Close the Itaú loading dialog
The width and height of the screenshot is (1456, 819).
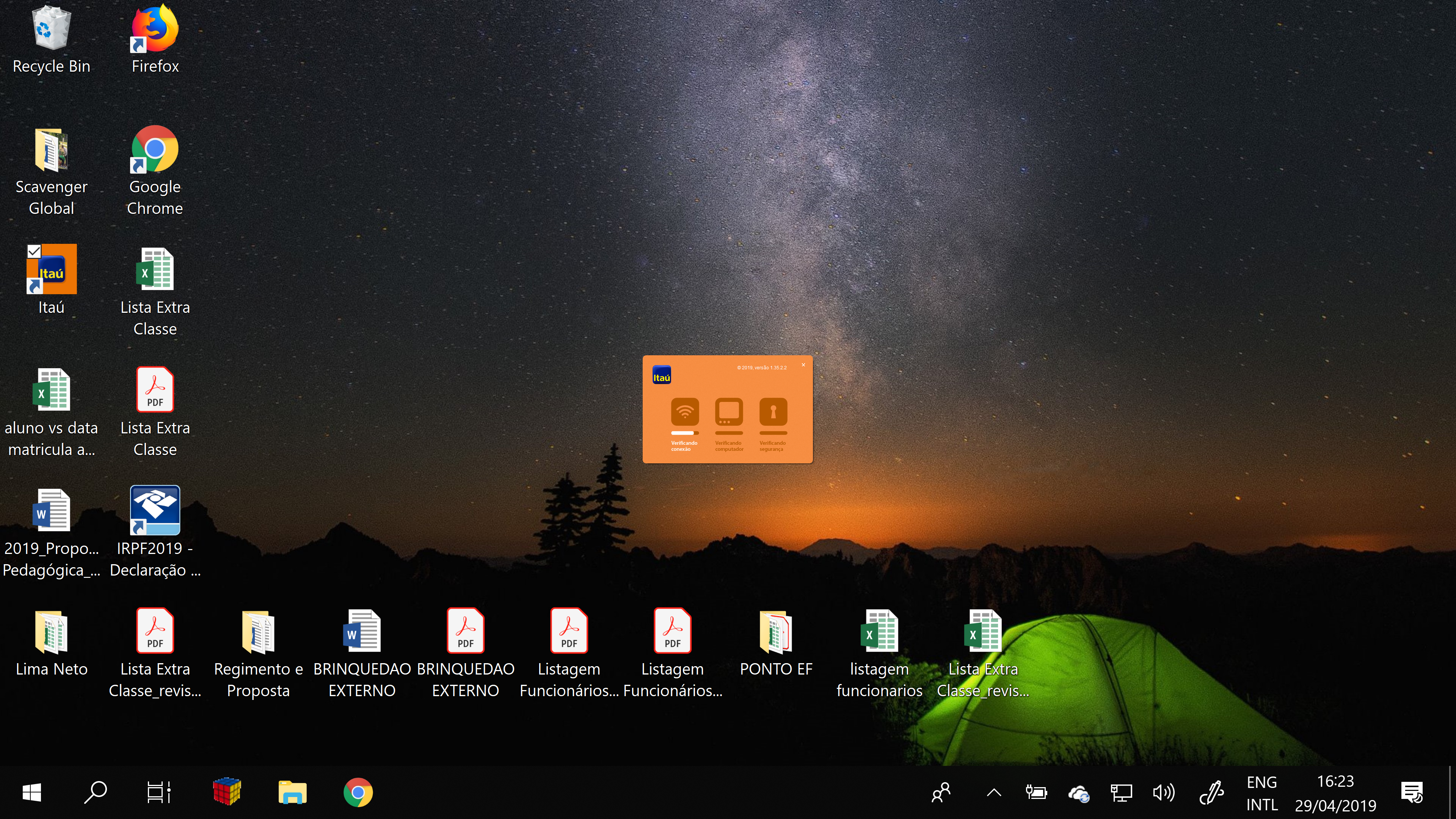(803, 364)
